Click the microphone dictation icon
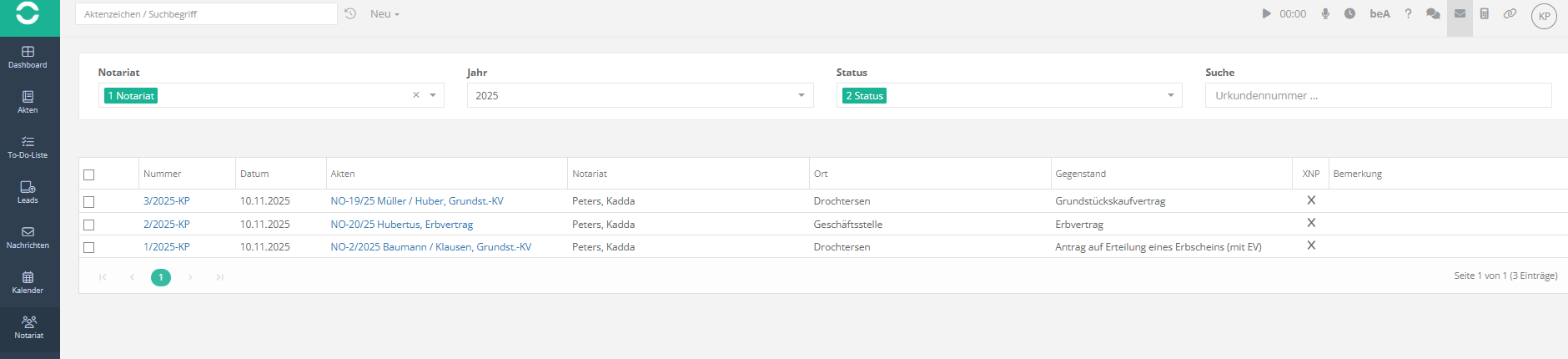 [x=1325, y=13]
